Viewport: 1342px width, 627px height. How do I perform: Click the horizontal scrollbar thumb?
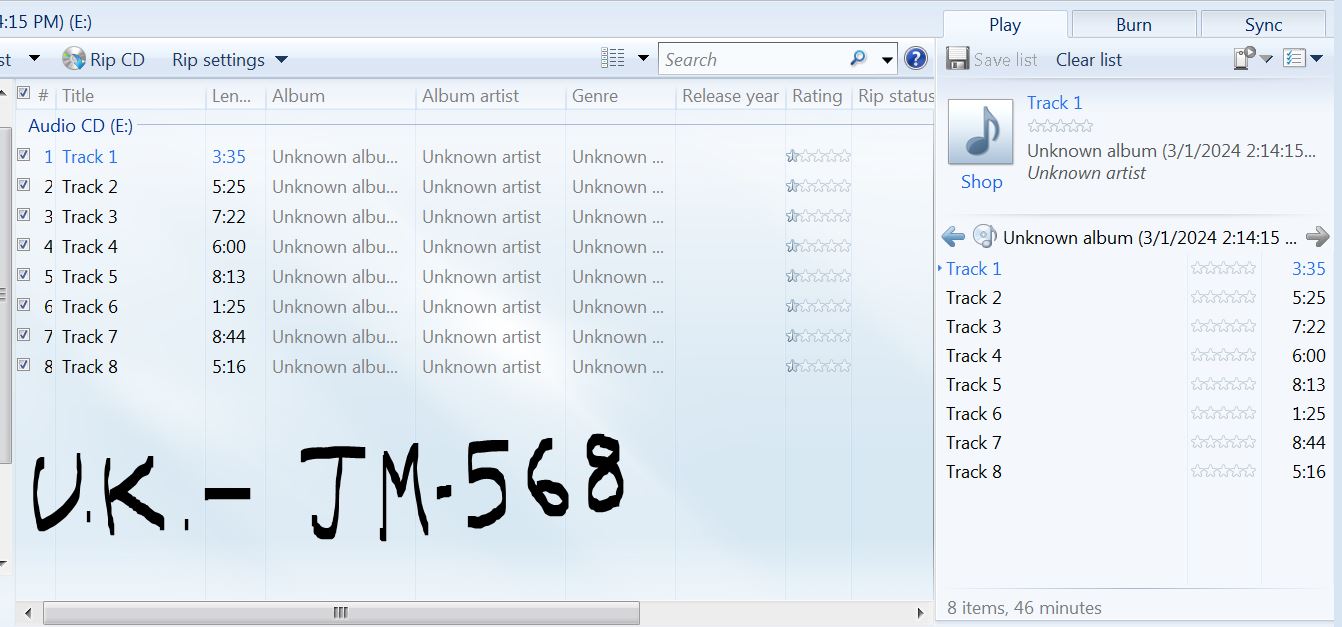point(340,613)
